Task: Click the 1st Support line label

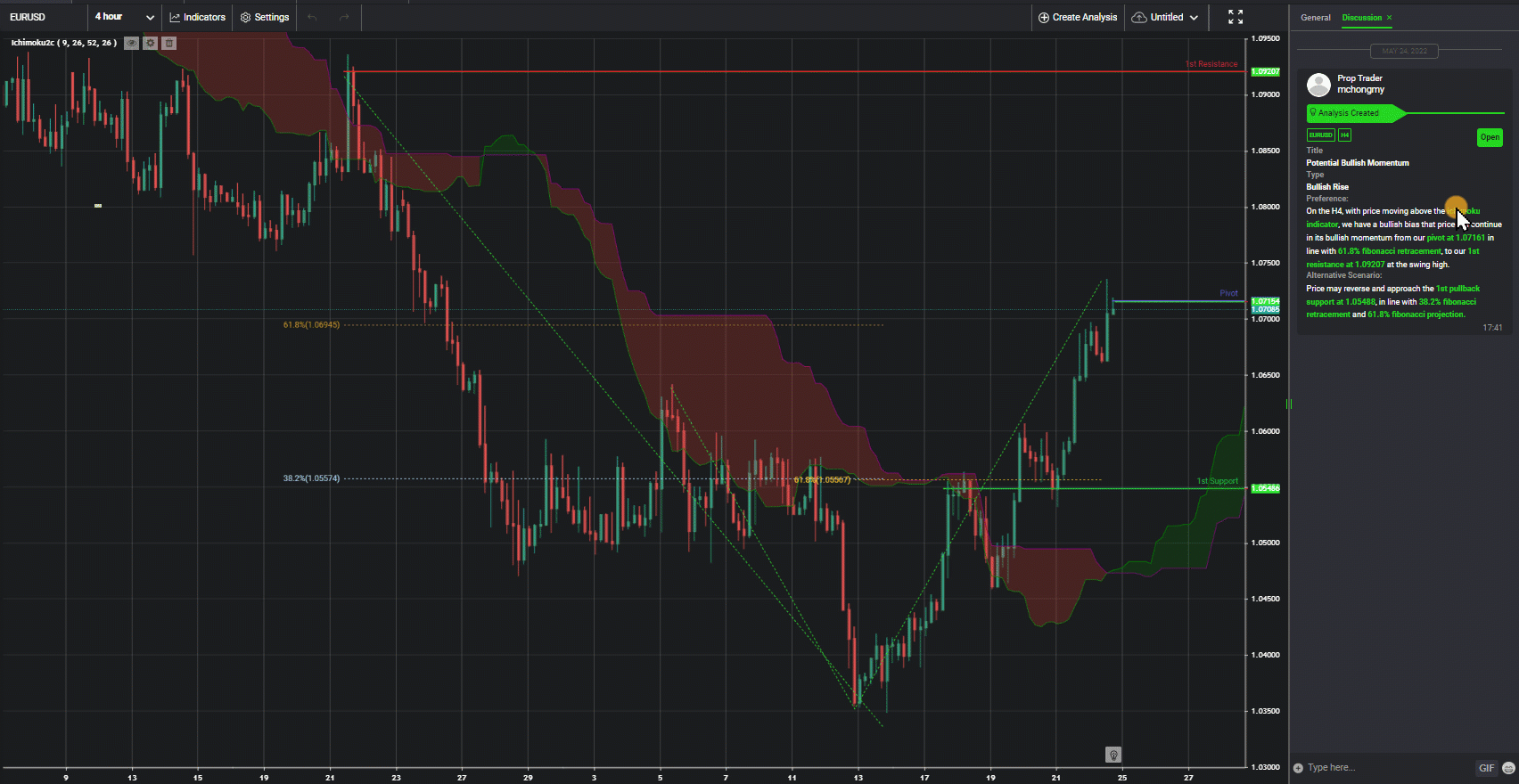Action: [1217, 481]
